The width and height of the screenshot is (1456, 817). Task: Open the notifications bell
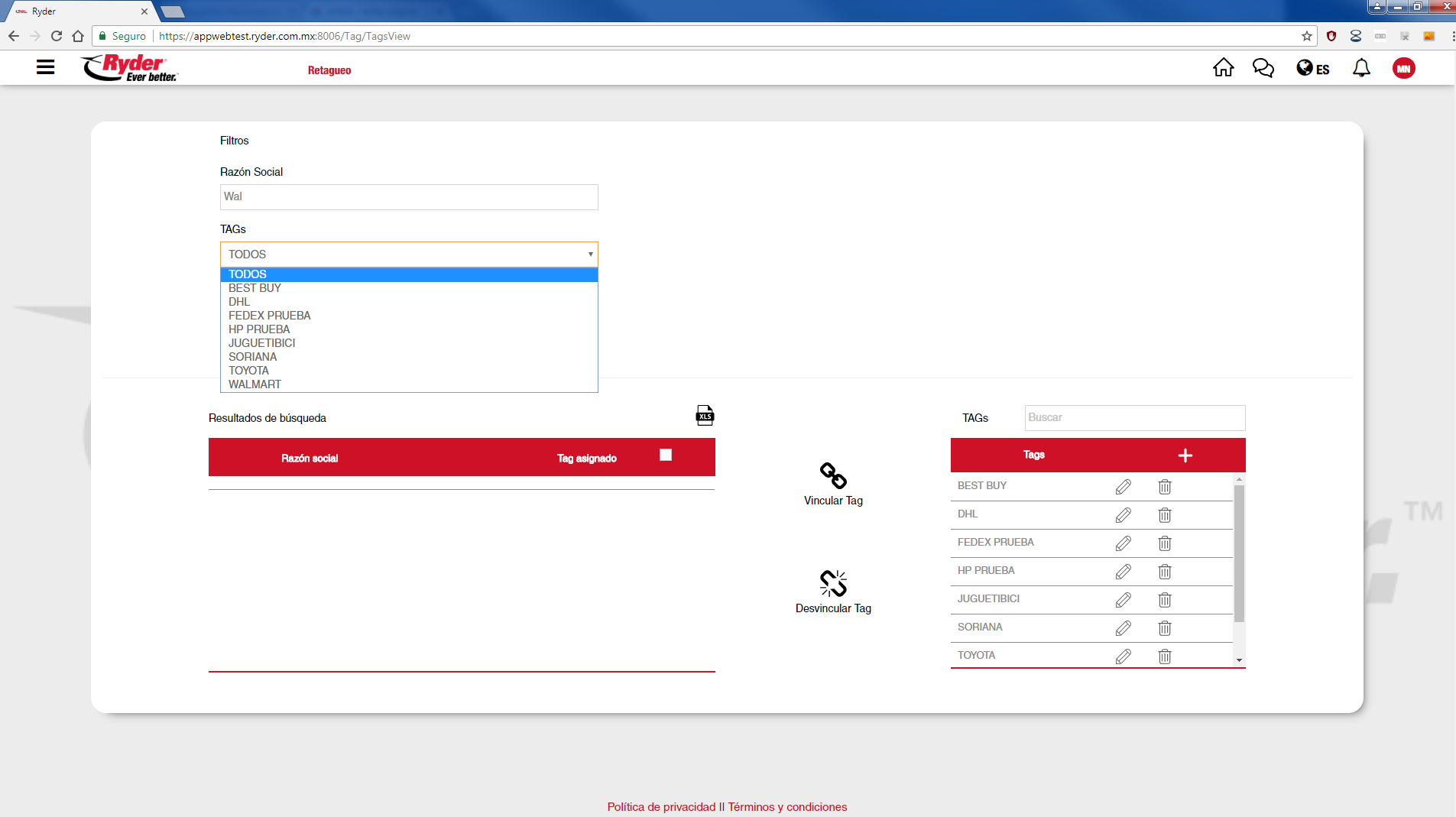pos(1361,68)
